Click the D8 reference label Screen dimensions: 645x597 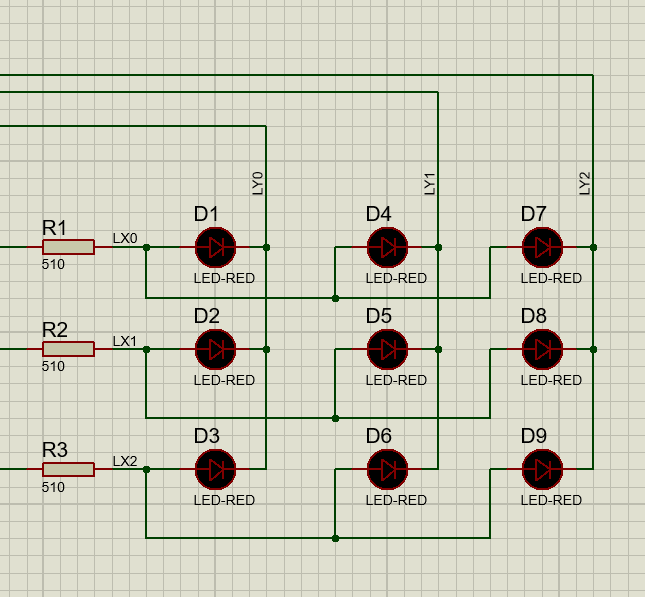pyautogui.click(x=534, y=316)
